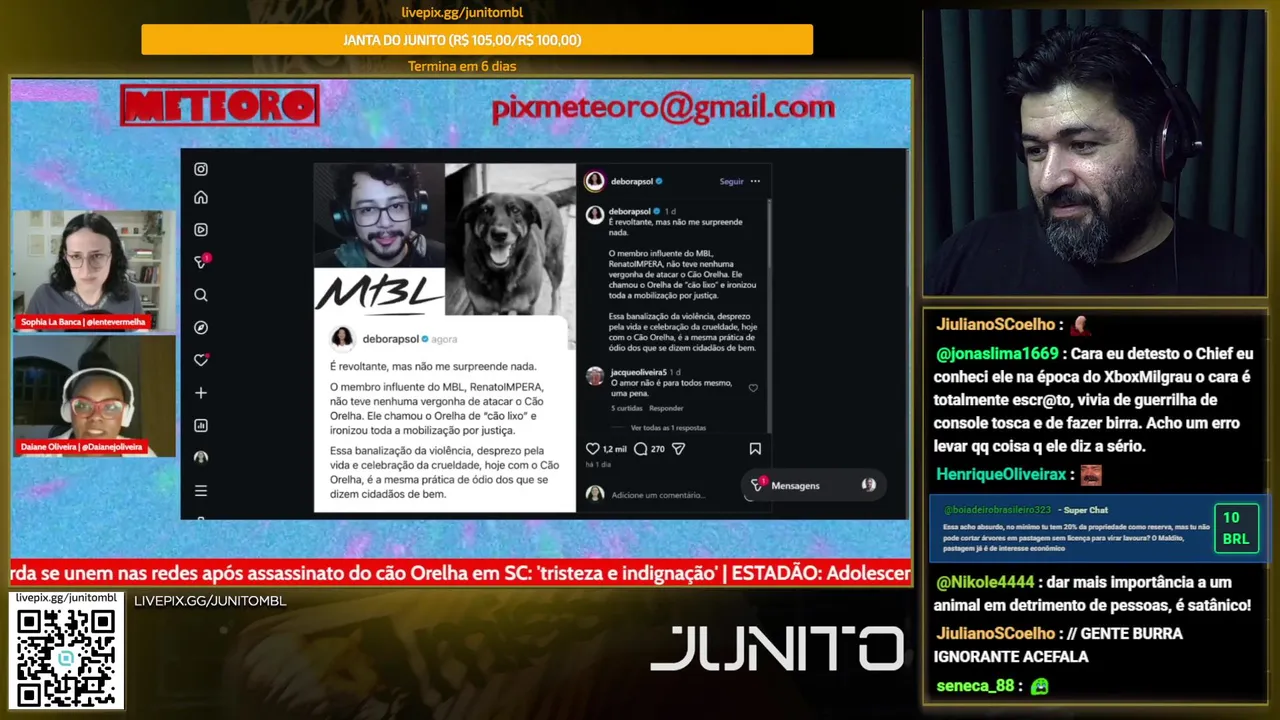Click Daiane Oliveira webcam thumbnail
The height and width of the screenshot is (720, 1280).
93,396
